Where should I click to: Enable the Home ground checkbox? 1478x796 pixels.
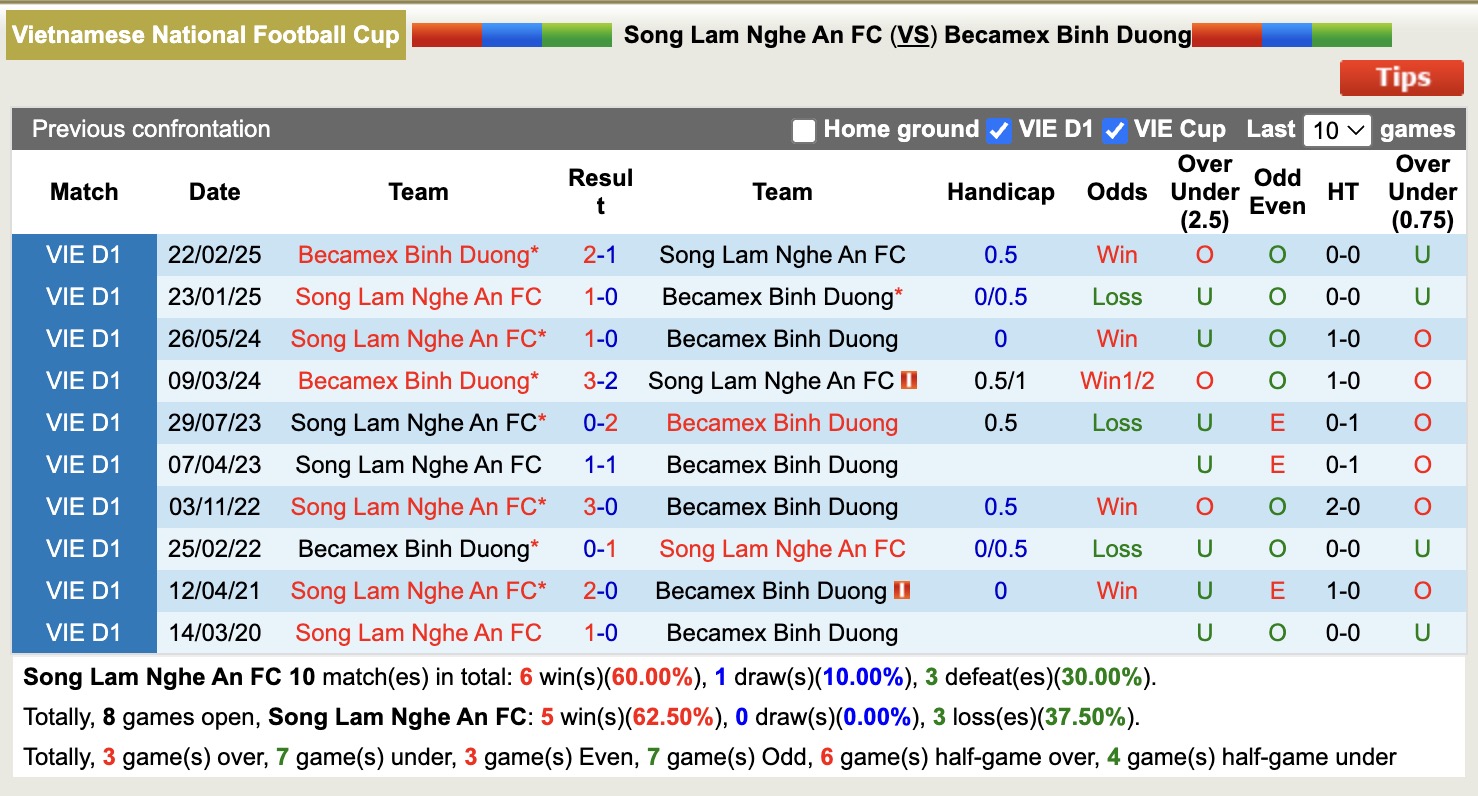click(804, 130)
